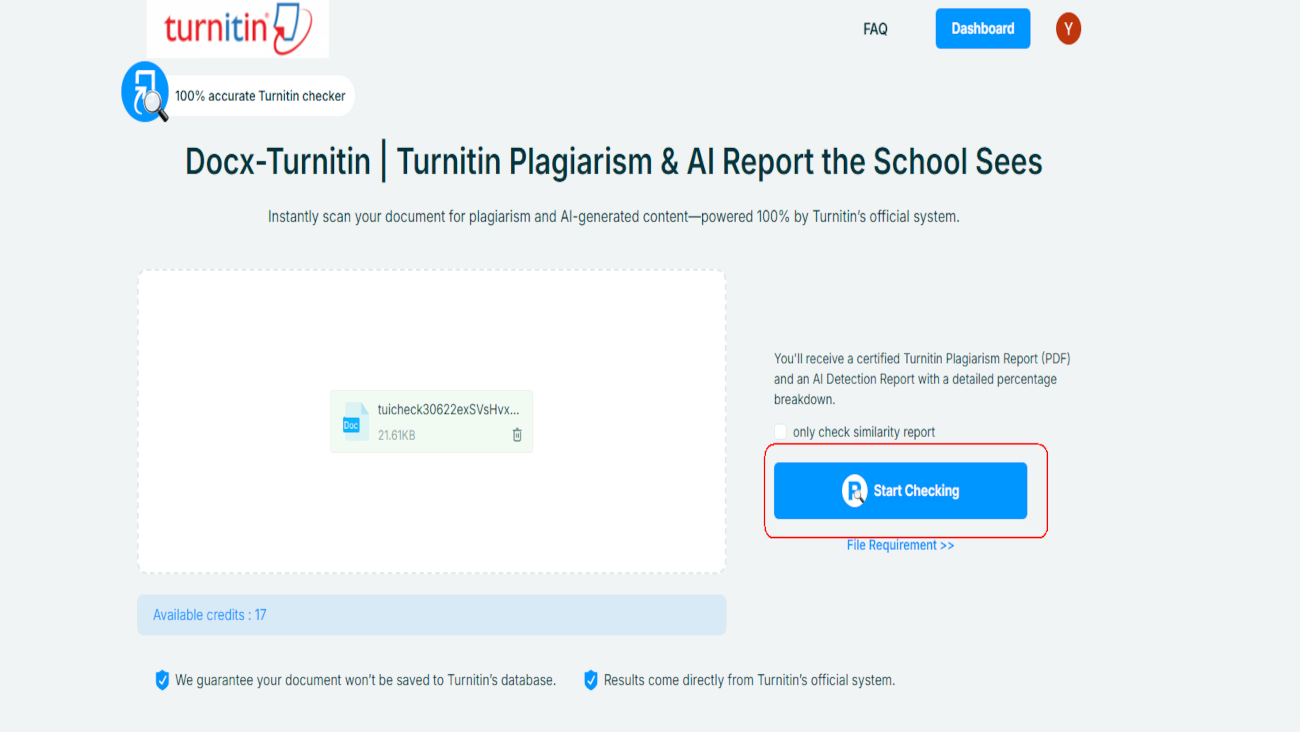Screen dimensions: 1300x732
Task: Go to the Dashboard
Action: [983, 29]
